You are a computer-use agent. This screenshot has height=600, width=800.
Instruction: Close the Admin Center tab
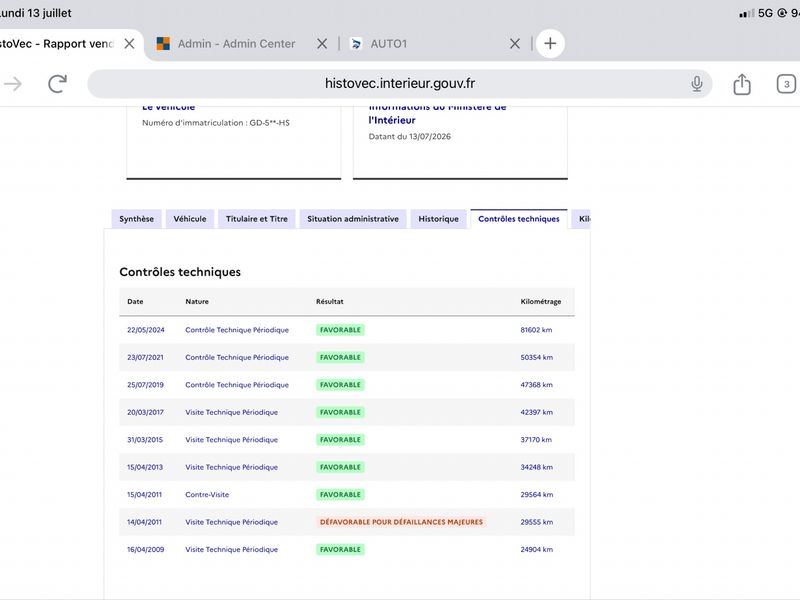point(322,44)
